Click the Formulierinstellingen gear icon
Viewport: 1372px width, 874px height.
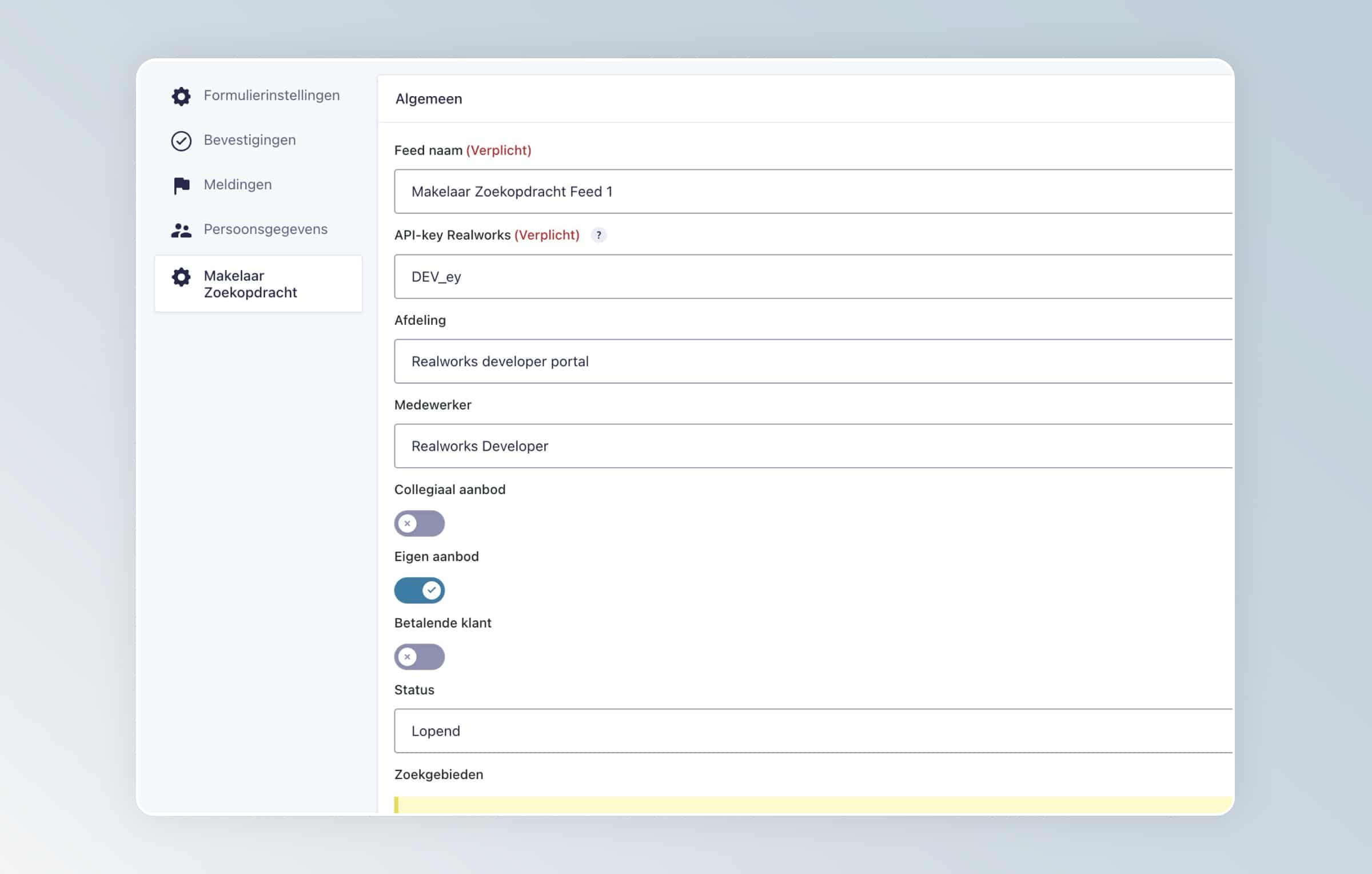pyautogui.click(x=181, y=96)
